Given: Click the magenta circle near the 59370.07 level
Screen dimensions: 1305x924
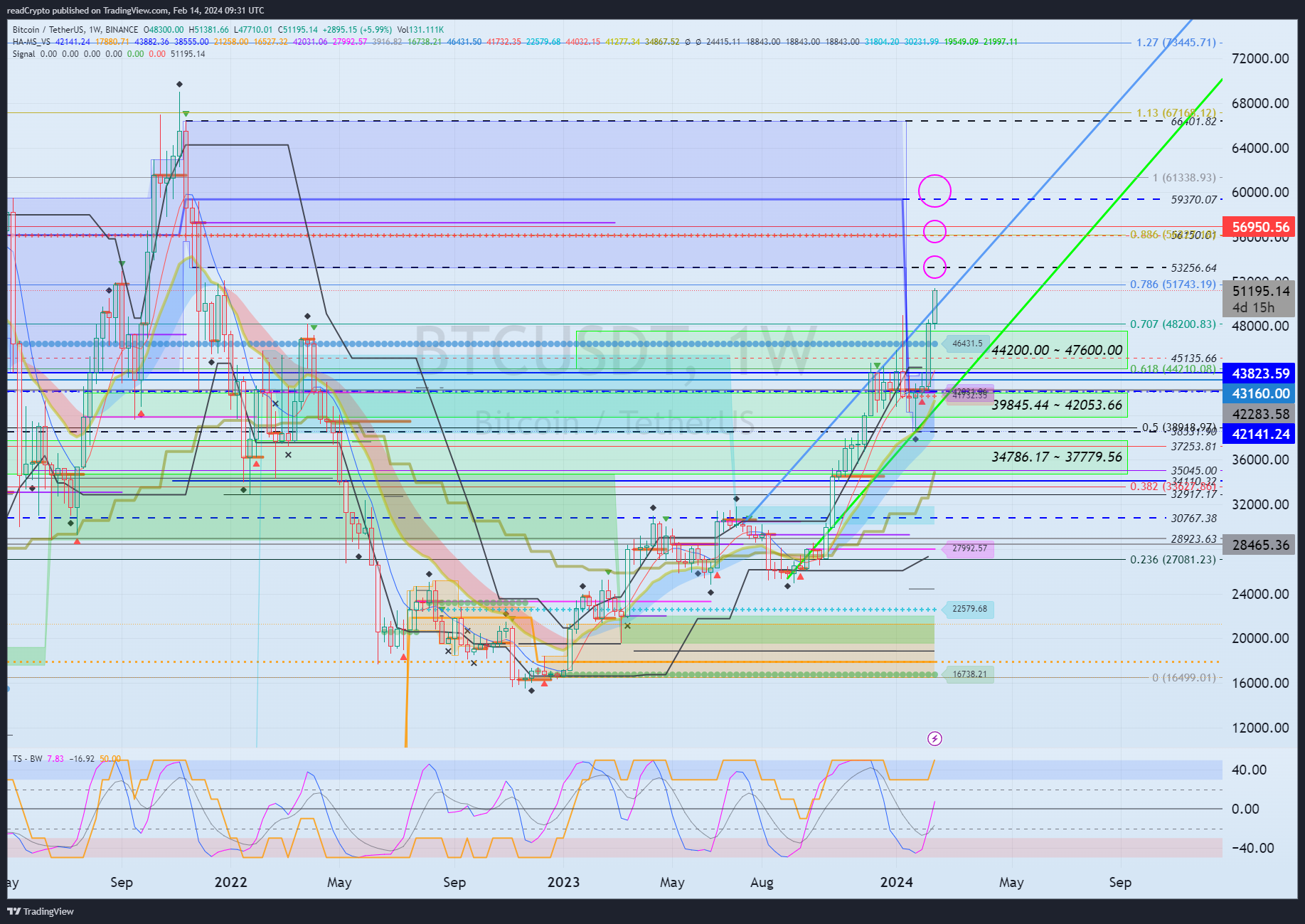Looking at the screenshot, I should tap(934, 191).
